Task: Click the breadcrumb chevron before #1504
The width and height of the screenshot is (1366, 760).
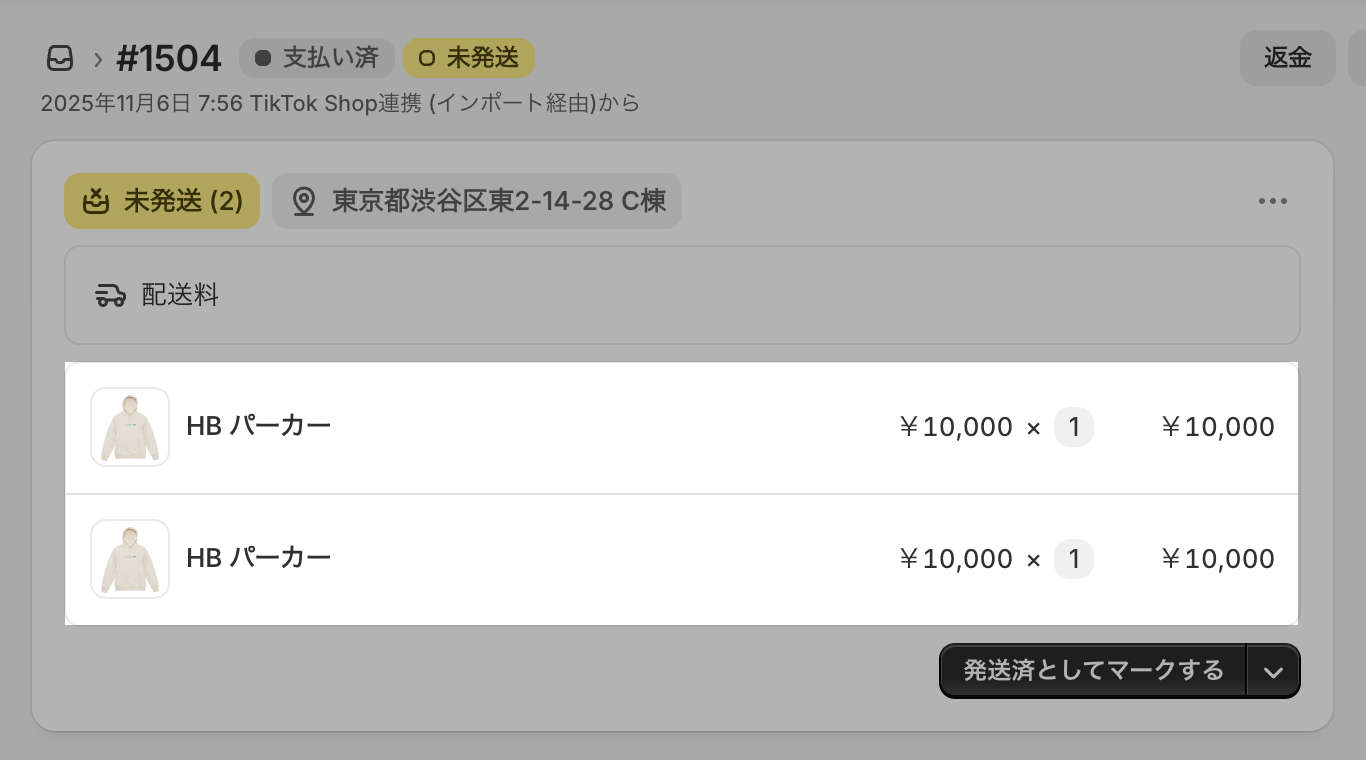Action: (x=98, y=59)
